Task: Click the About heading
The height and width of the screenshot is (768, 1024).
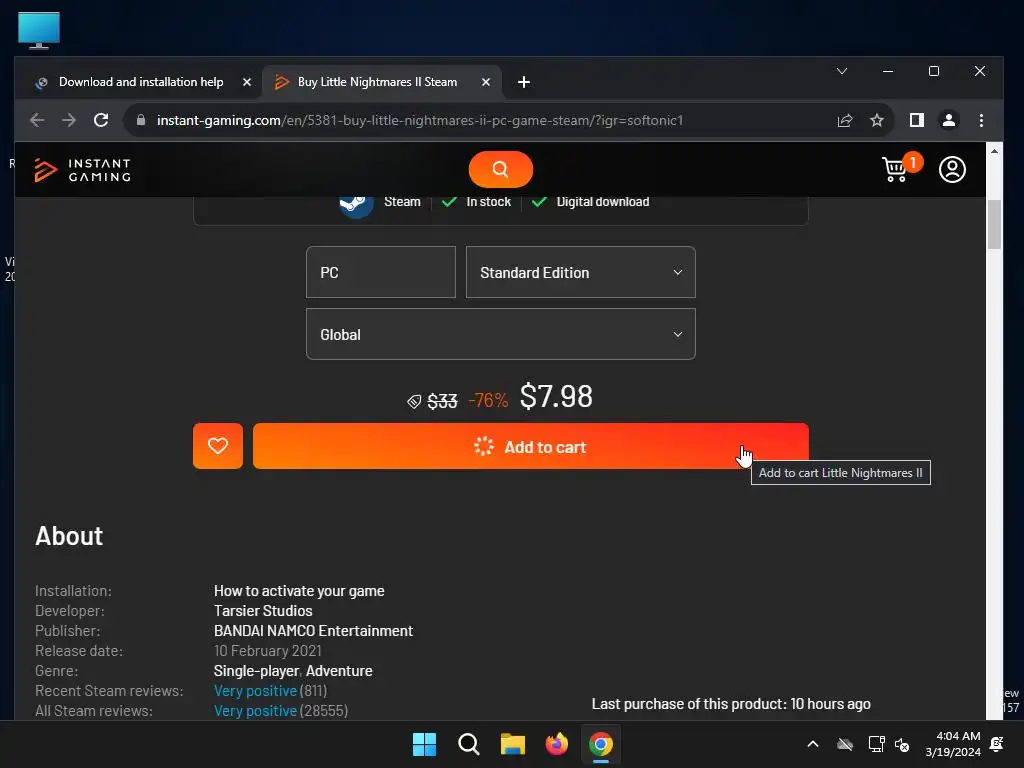Action: [69, 536]
